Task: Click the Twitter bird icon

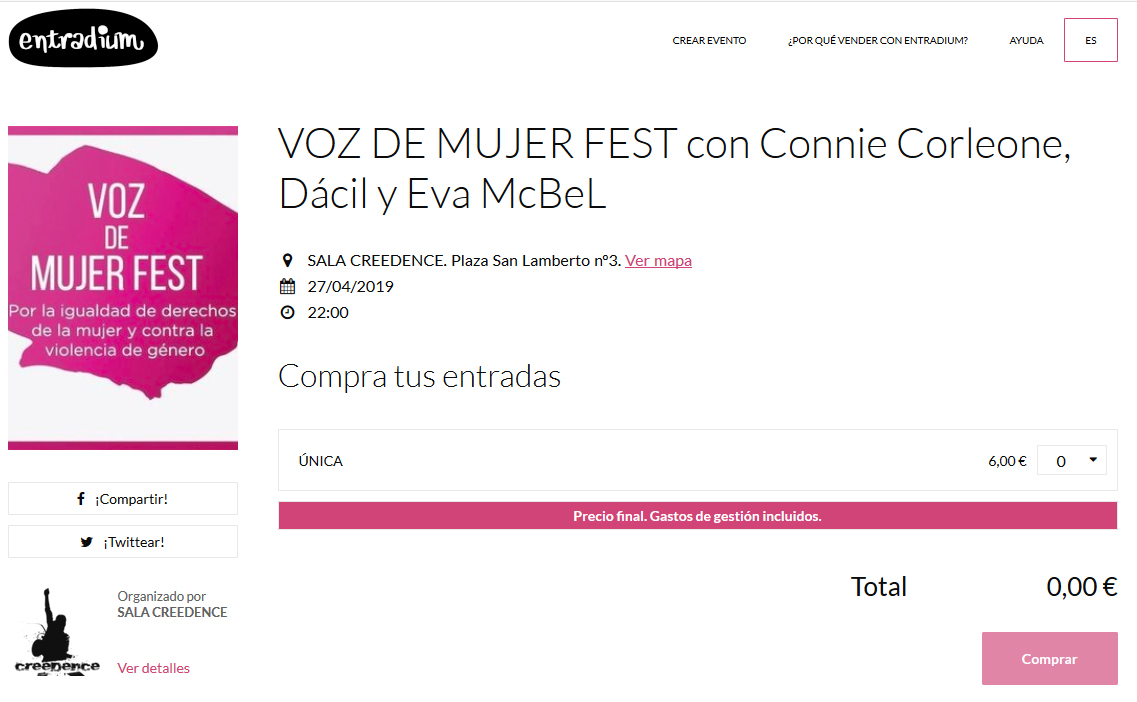Action: click(87, 542)
